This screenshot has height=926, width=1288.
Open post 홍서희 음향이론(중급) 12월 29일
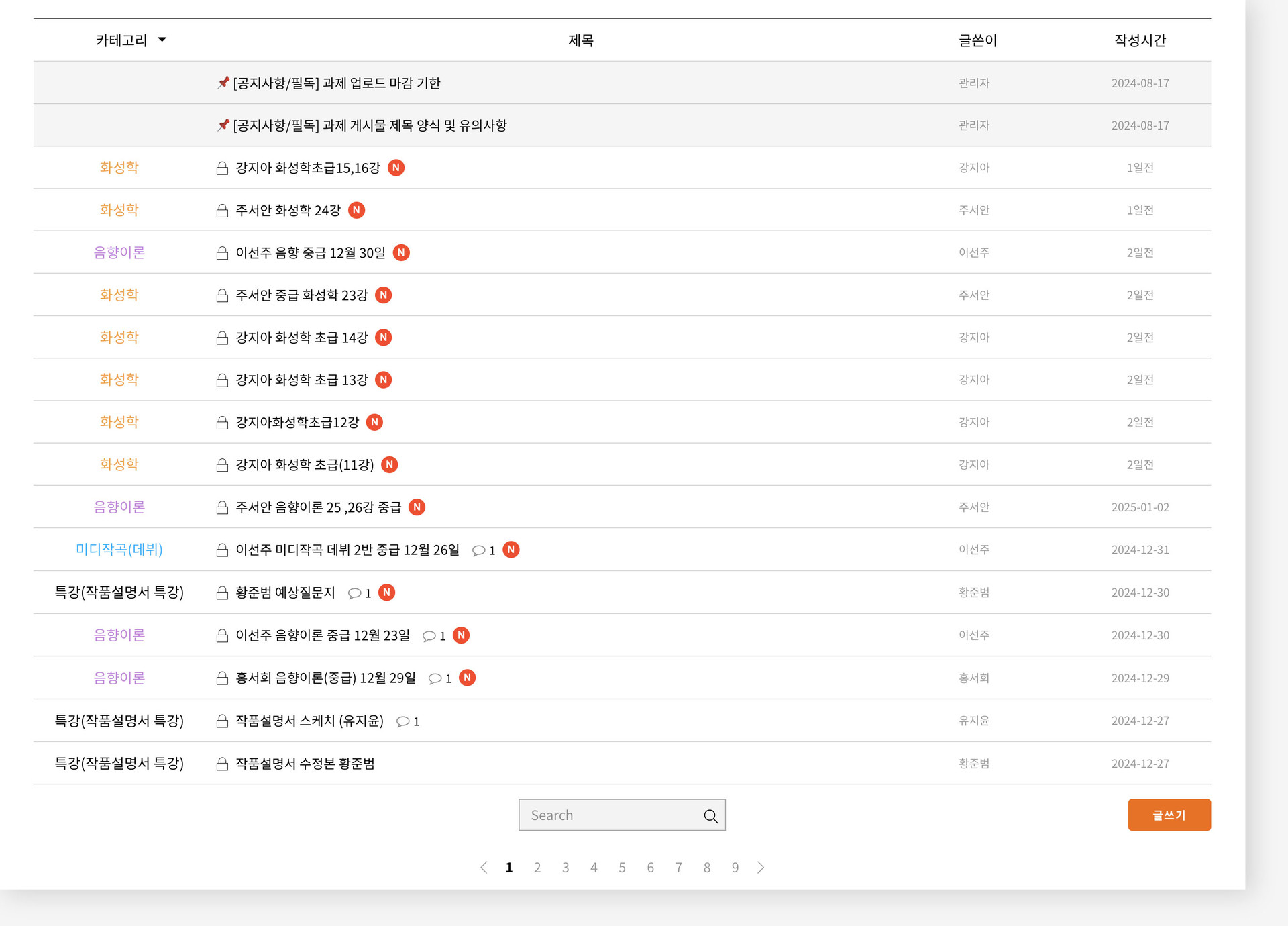(x=325, y=678)
